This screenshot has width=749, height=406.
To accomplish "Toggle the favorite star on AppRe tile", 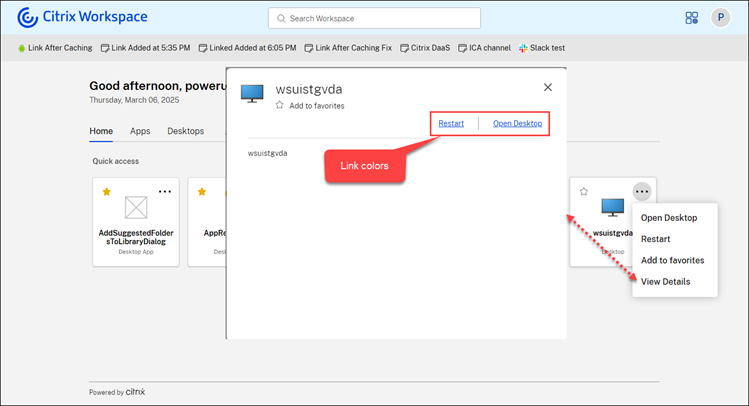I will point(202,192).
